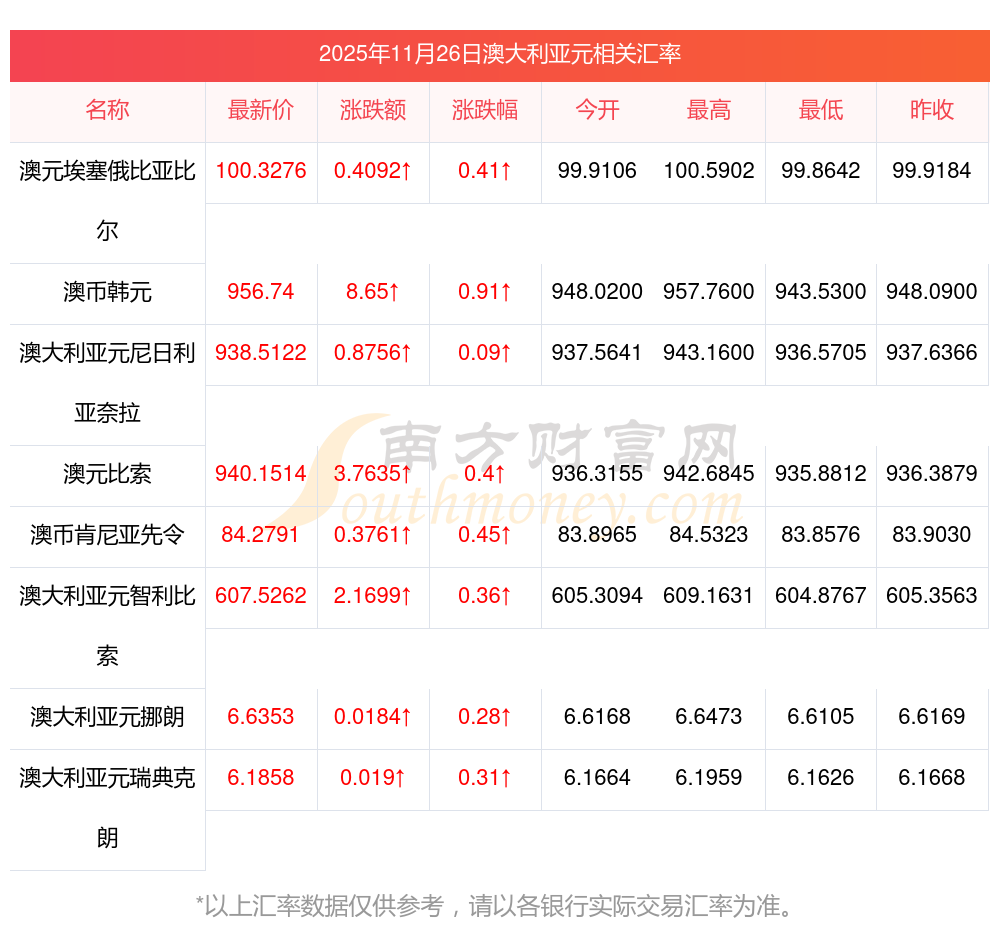Select the 最低 column header
The width and height of the screenshot is (1000, 937).
pyautogui.click(x=821, y=110)
